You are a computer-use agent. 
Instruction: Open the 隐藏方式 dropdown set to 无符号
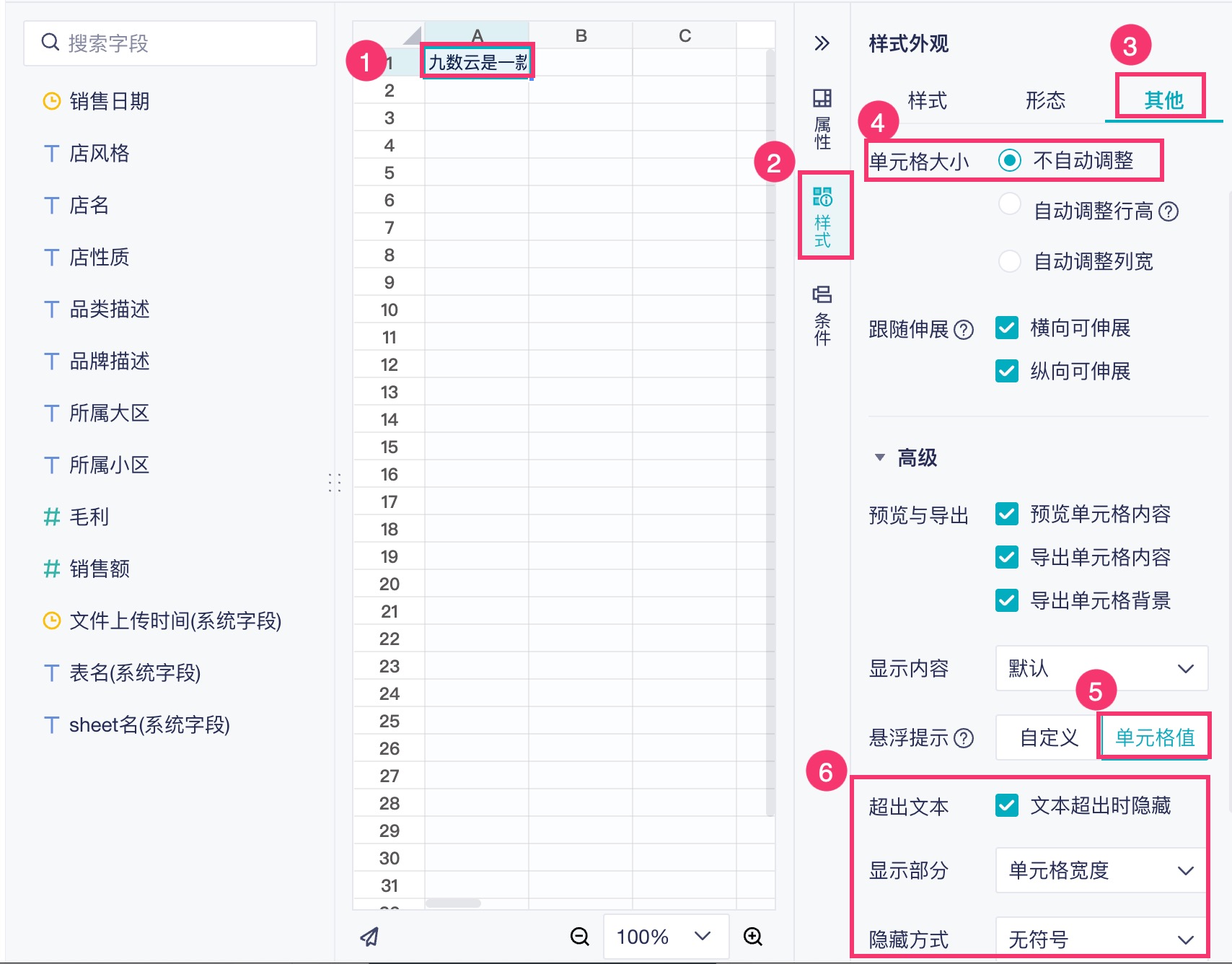[x=1101, y=938]
